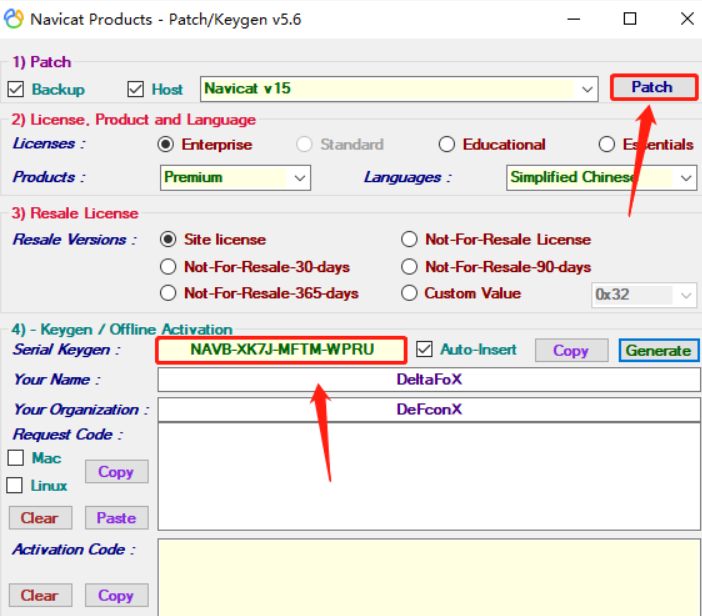This screenshot has width=702, height=616.
Task: Click into the Serial Keygen field
Action: click(282, 350)
